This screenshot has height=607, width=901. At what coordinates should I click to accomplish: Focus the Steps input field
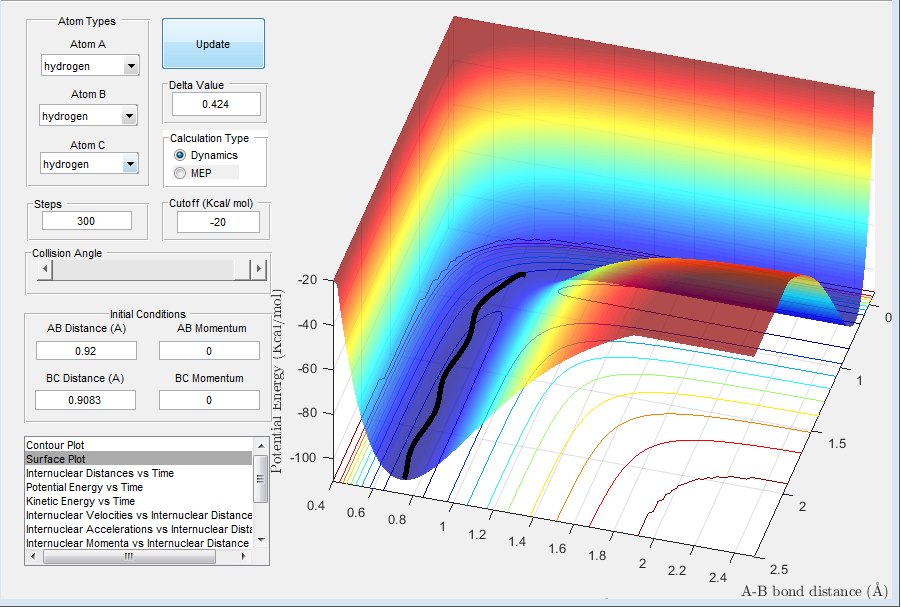tap(87, 221)
